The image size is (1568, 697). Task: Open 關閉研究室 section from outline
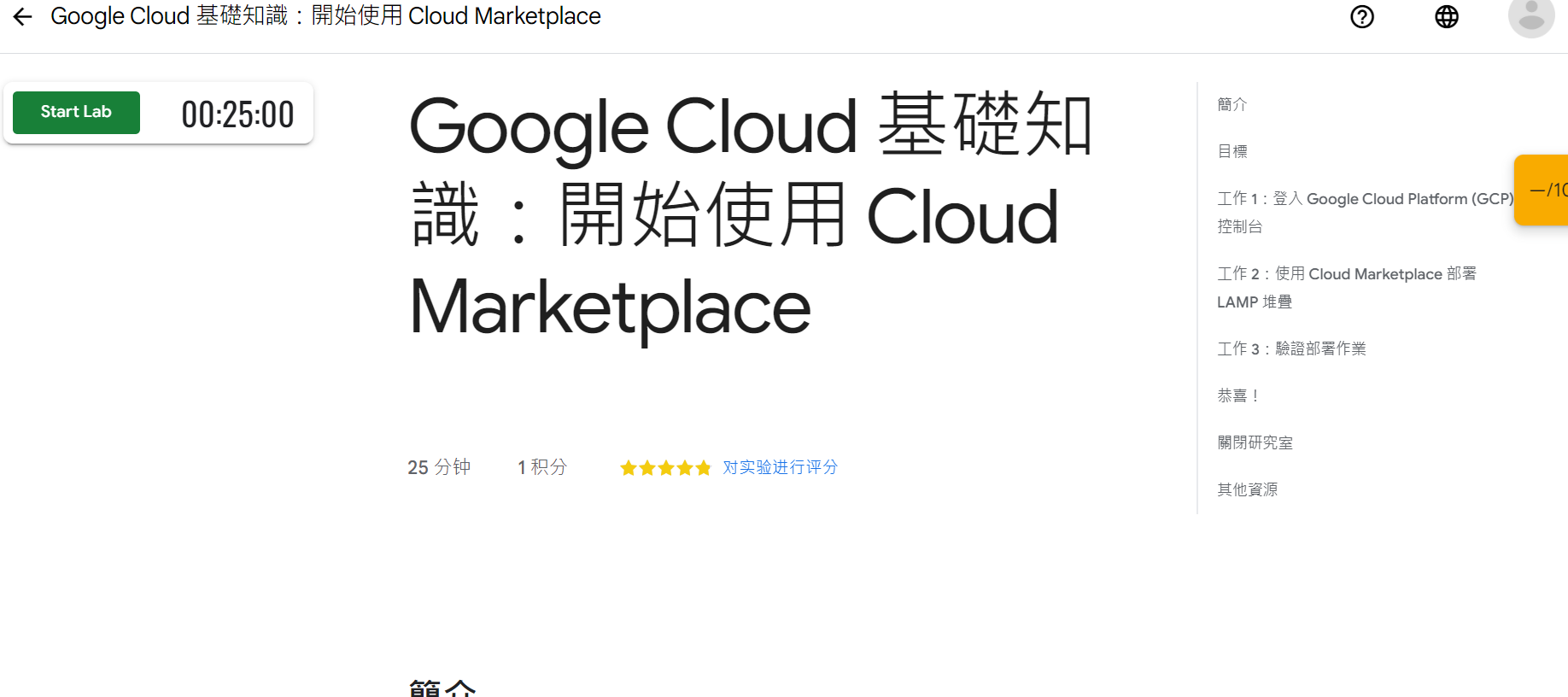click(x=1255, y=442)
